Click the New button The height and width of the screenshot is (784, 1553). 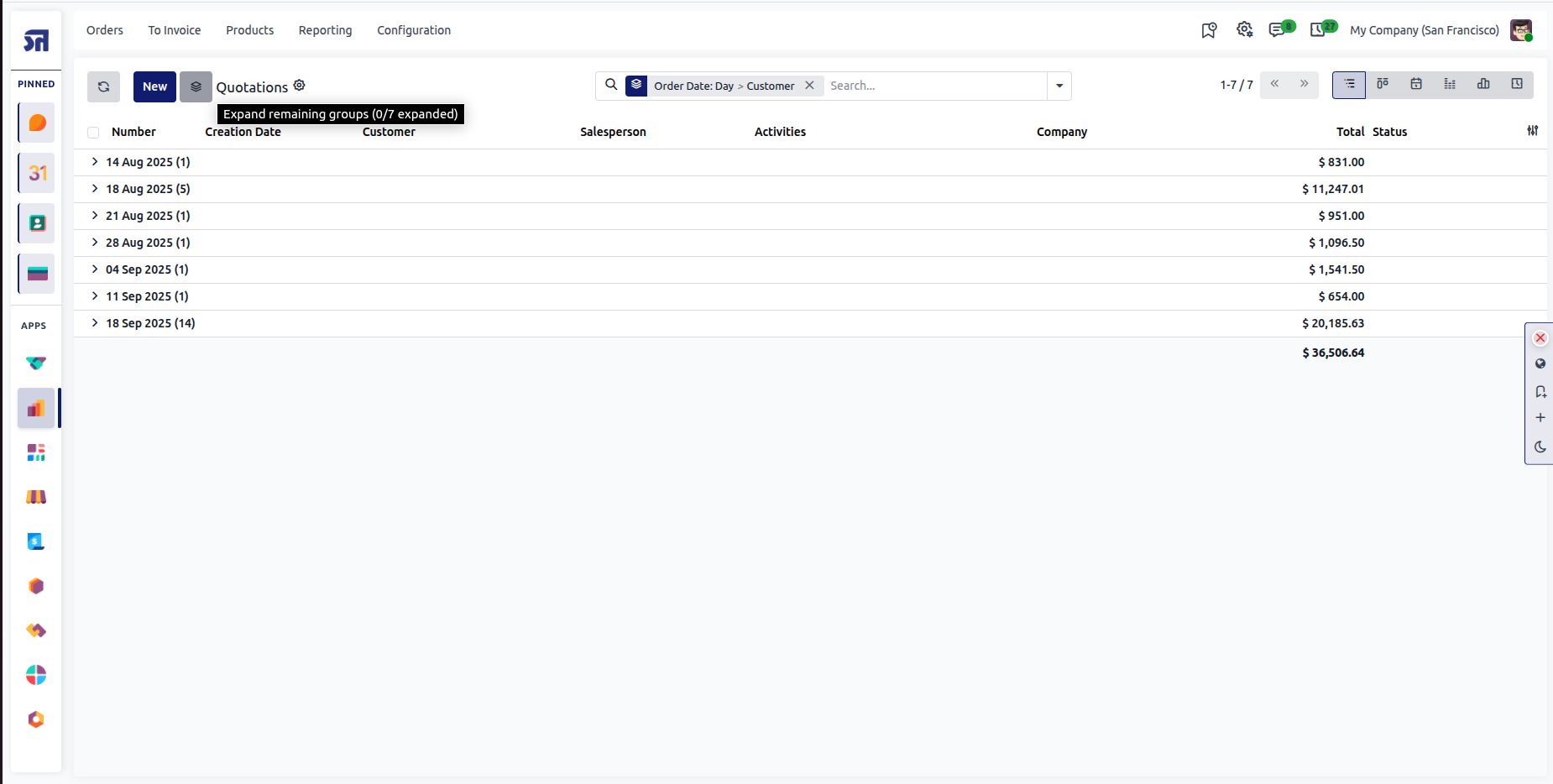154,86
